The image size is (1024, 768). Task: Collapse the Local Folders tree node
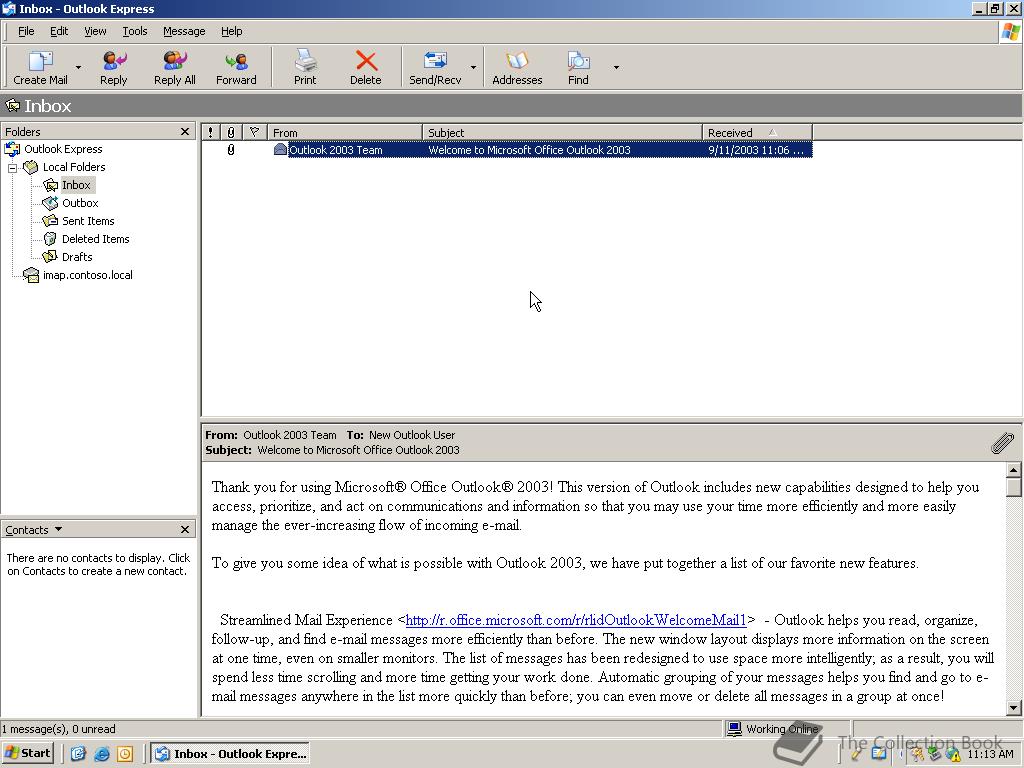click(12, 168)
